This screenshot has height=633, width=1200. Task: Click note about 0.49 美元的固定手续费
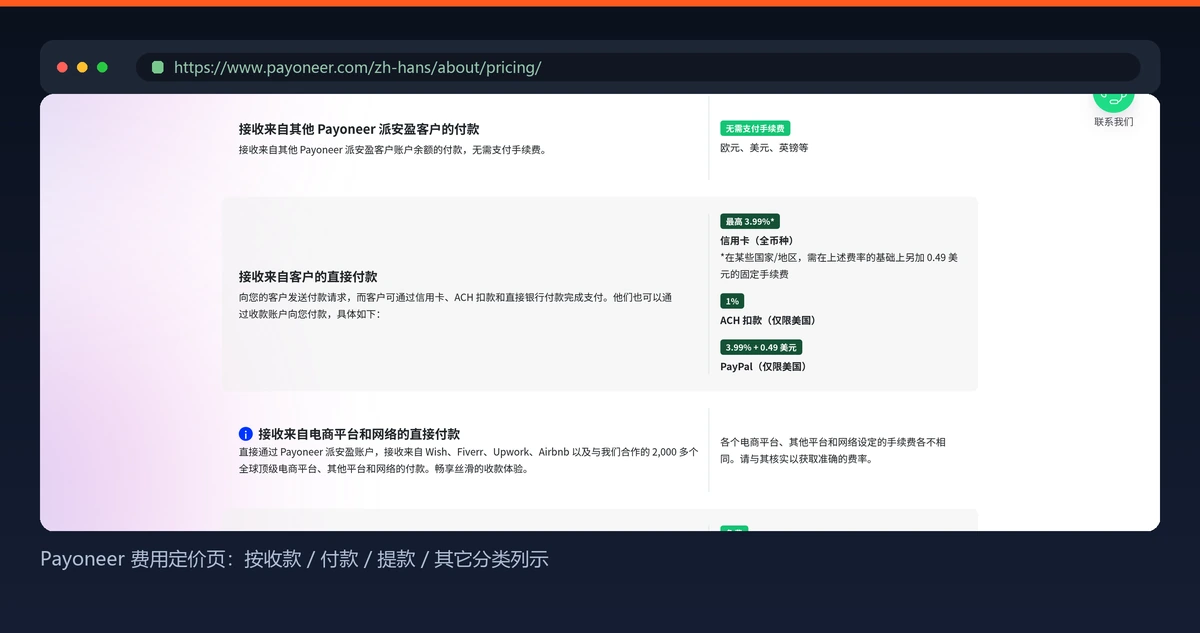[839, 266]
